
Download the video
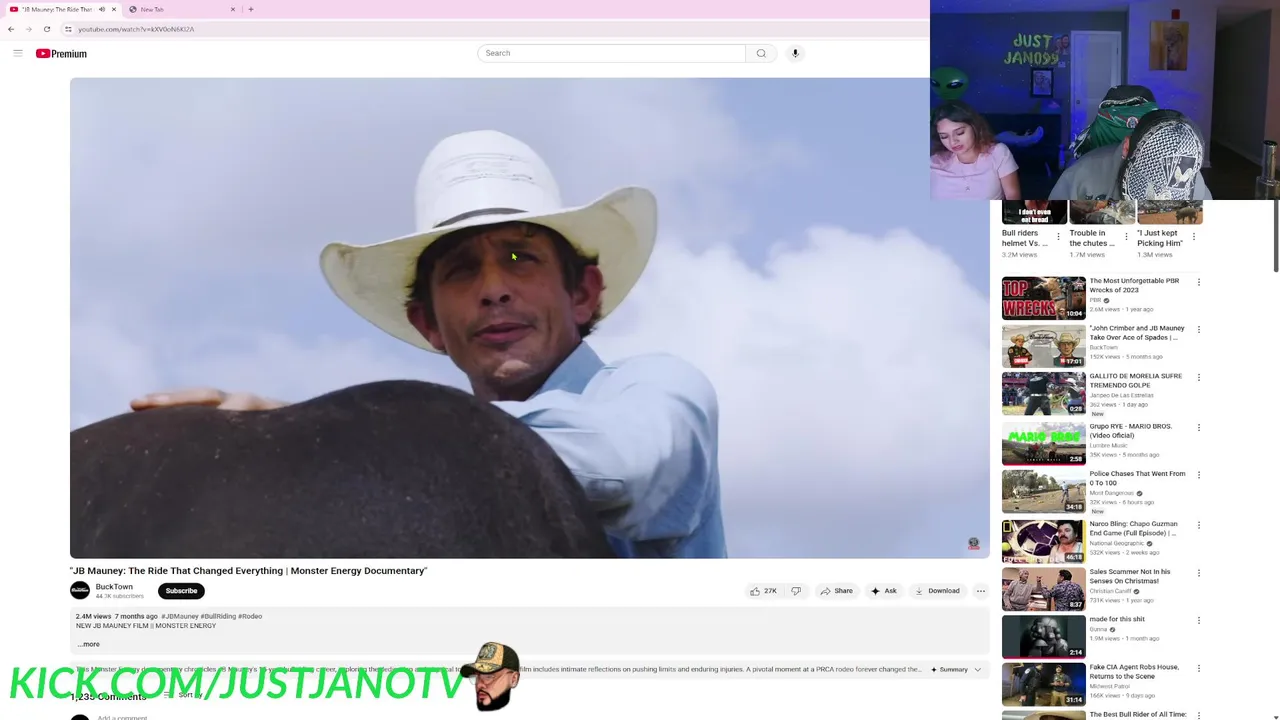click(x=937, y=591)
